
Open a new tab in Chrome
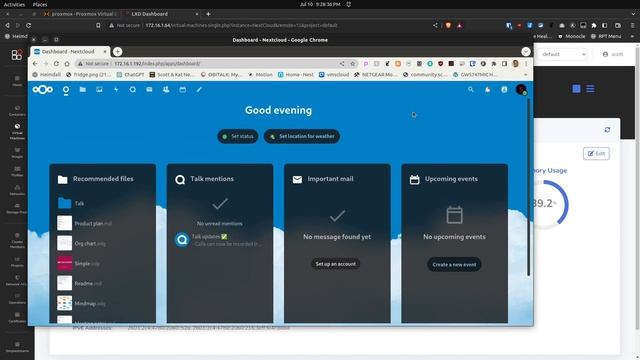coord(118,51)
